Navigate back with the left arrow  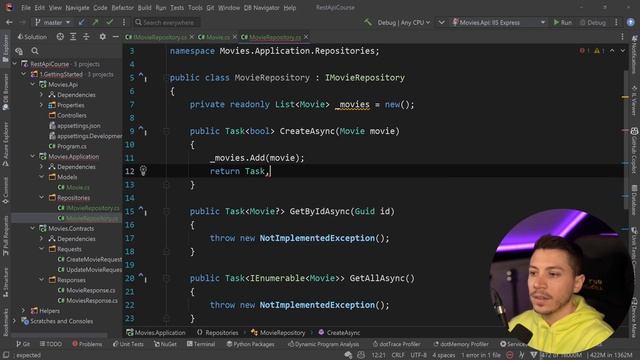(9, 22)
